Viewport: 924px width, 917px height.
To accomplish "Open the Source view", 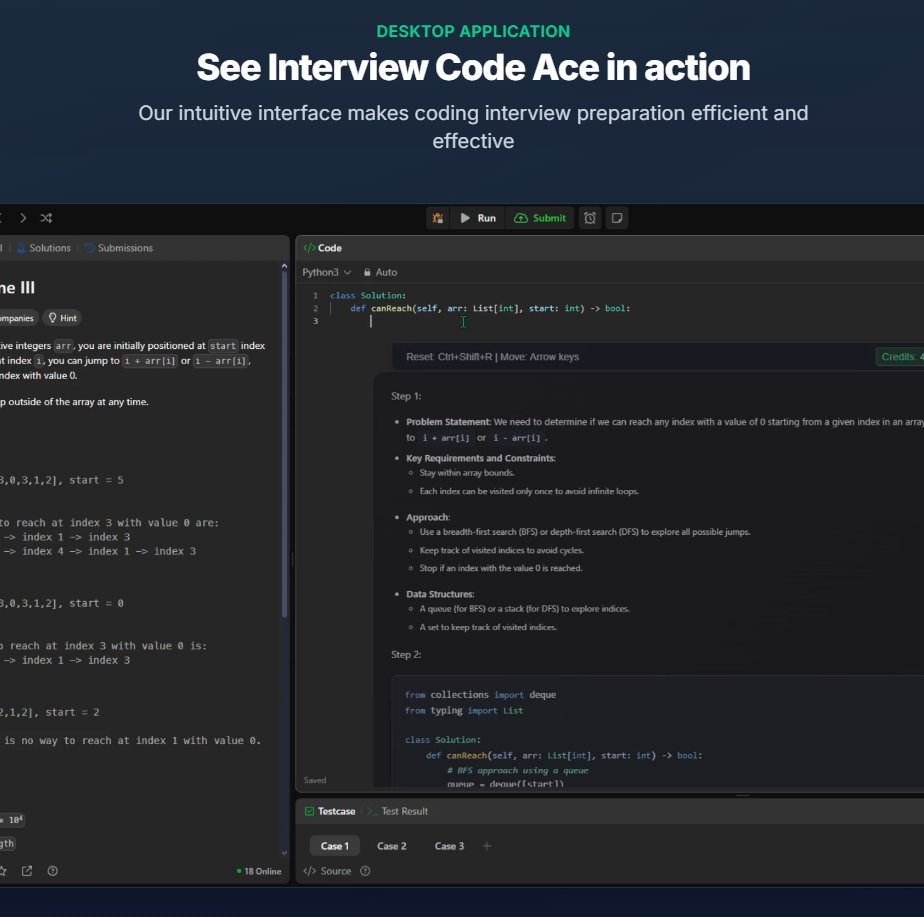I will pos(328,871).
